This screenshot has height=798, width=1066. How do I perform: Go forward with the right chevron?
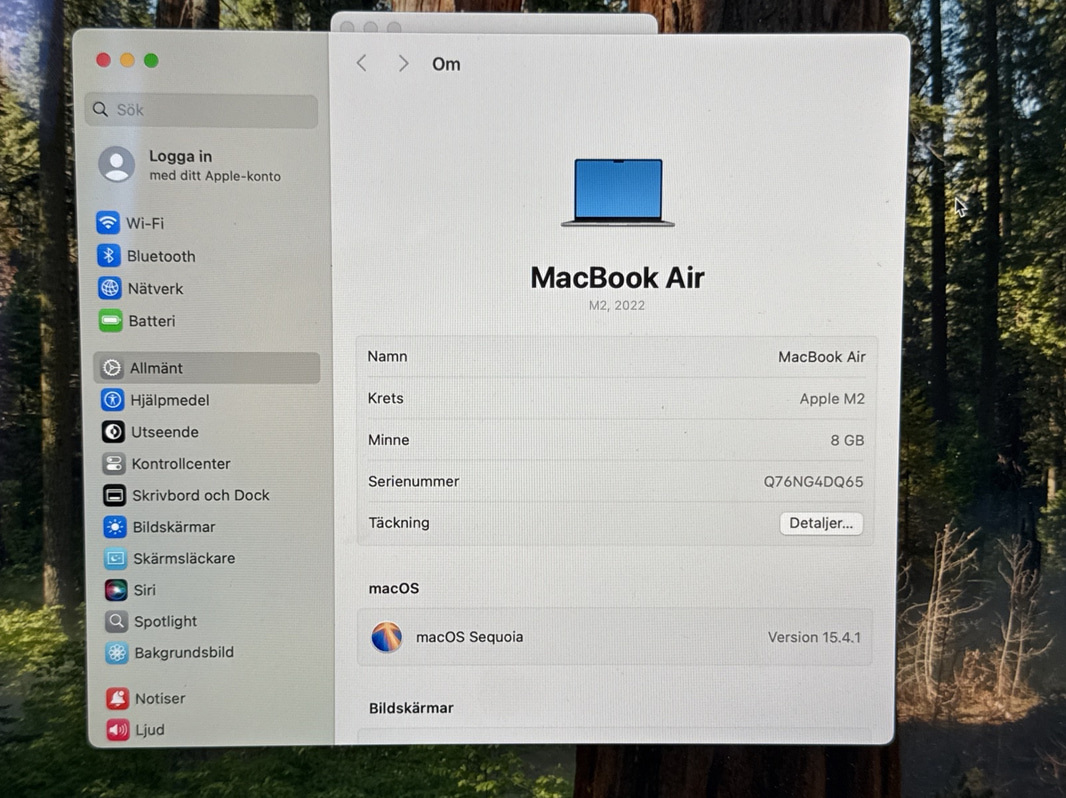click(x=403, y=63)
